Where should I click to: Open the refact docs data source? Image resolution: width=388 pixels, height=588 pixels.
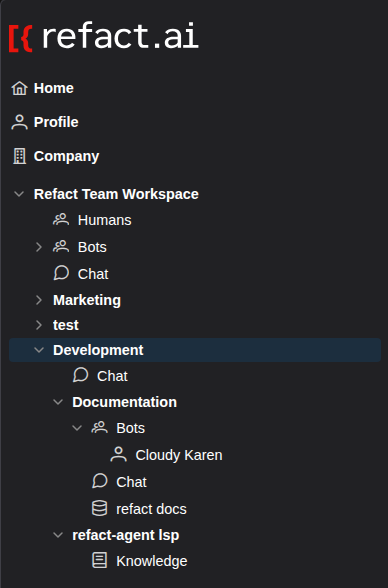pyautogui.click(x=151, y=509)
